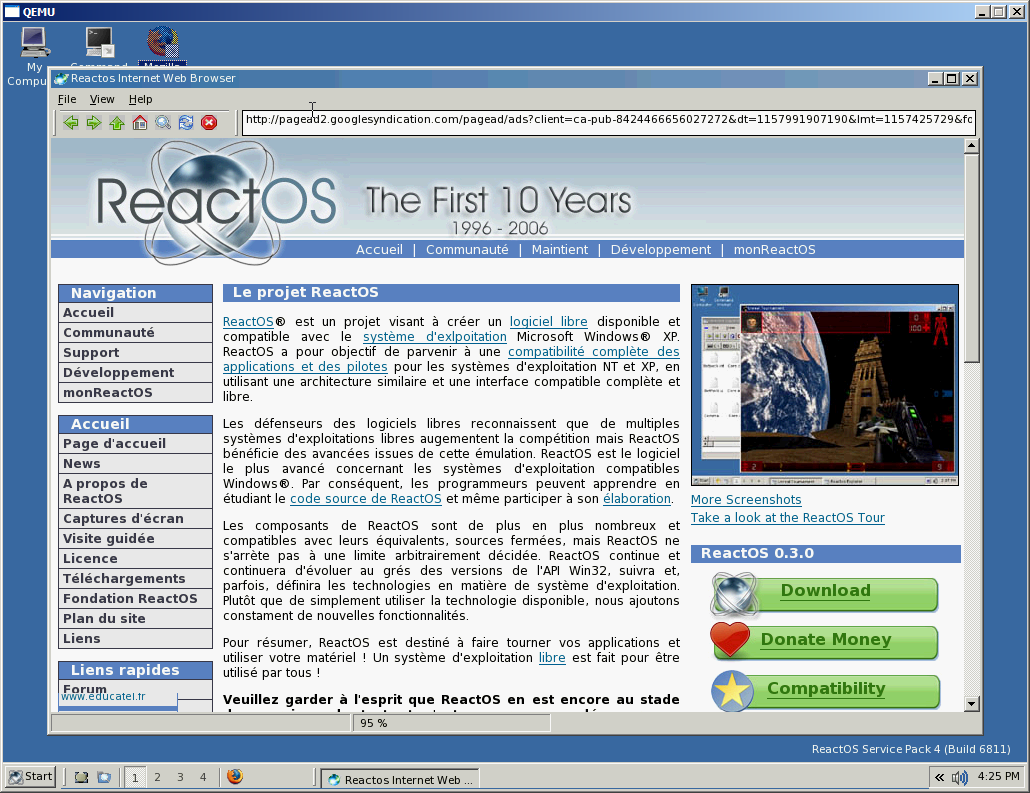
Task: Click the ReactOS logo in page header
Action: tap(217, 203)
